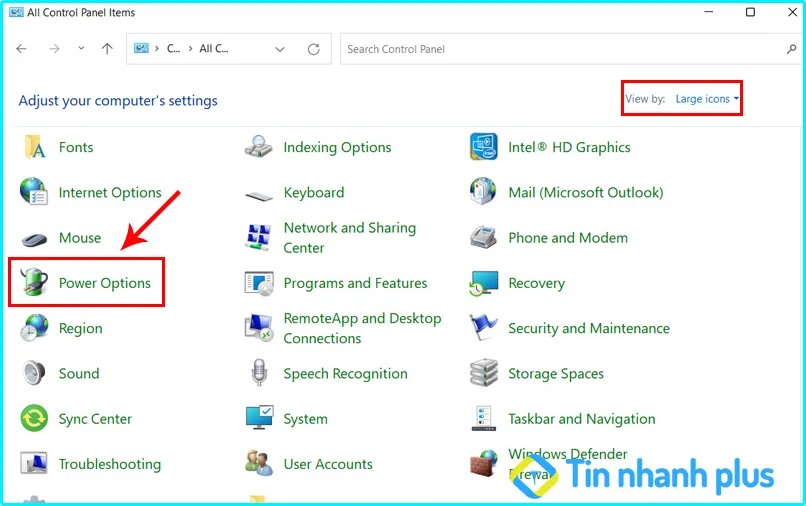
Task: Open the Recovery icon
Action: [x=484, y=283]
